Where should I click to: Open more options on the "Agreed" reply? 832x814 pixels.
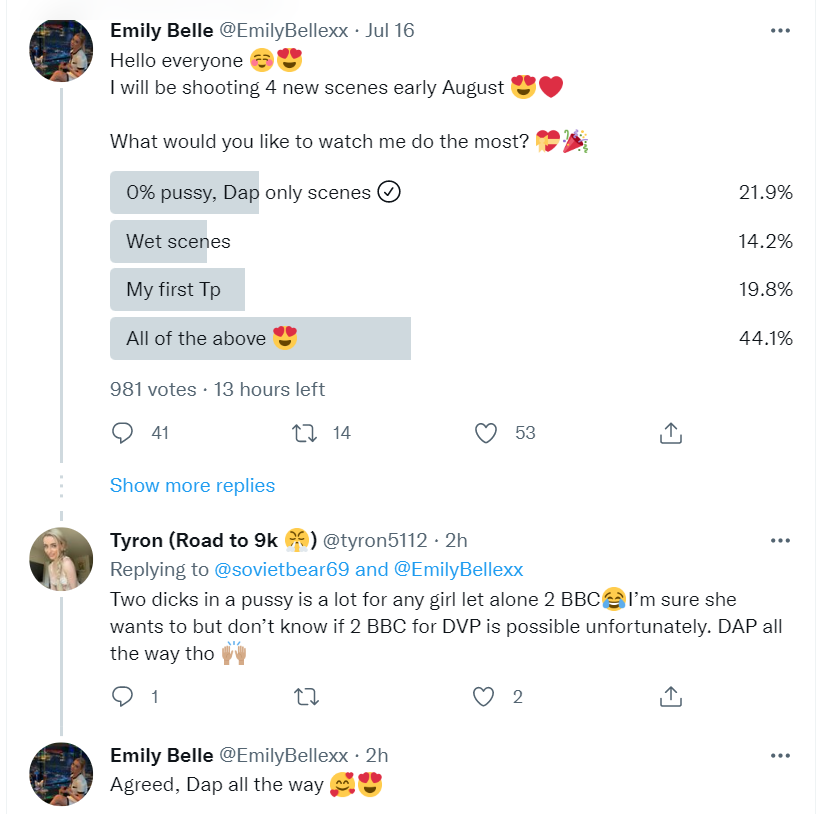click(x=781, y=755)
